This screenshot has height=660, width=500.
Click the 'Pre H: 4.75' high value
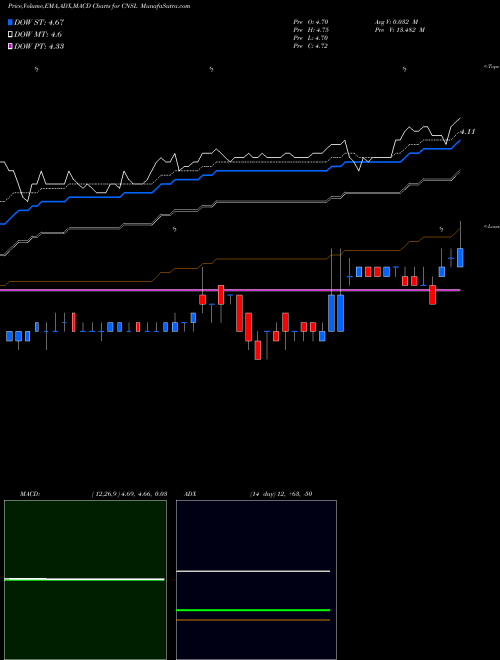[311, 30]
